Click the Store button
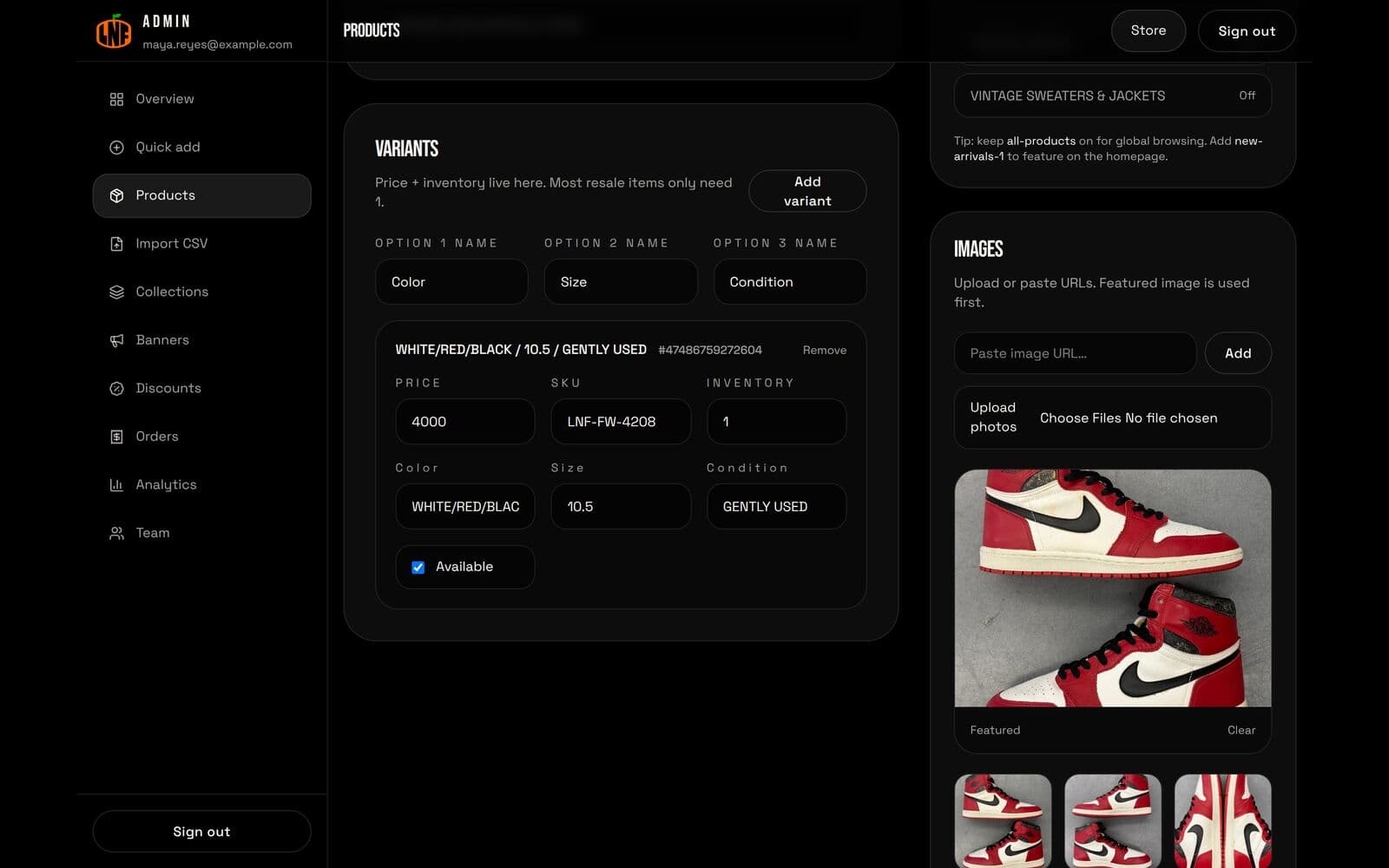The height and width of the screenshot is (868, 1389). [x=1148, y=30]
